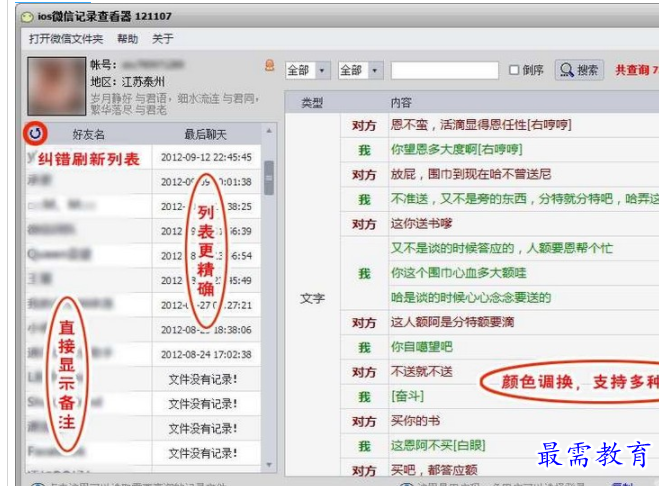Select the message 这你送书嗲

pyautogui.click(x=422, y=224)
